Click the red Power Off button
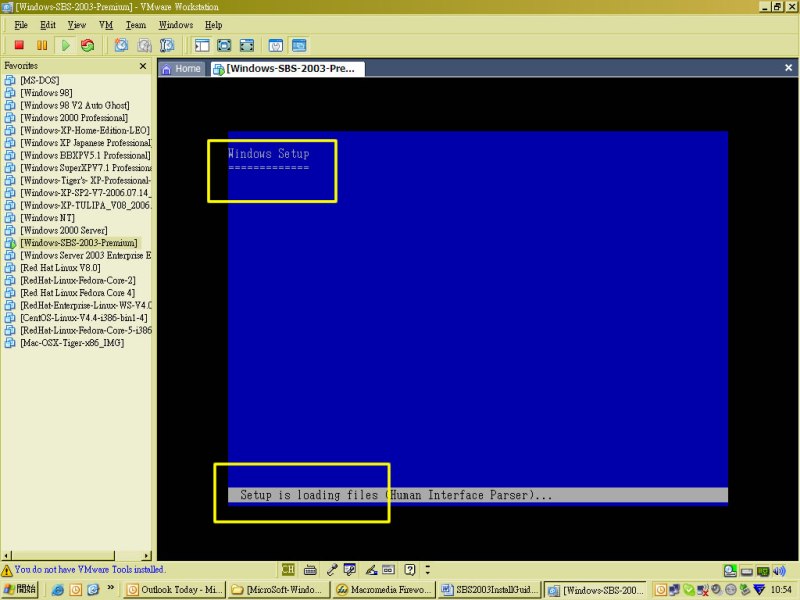800x600 pixels. 19,45
